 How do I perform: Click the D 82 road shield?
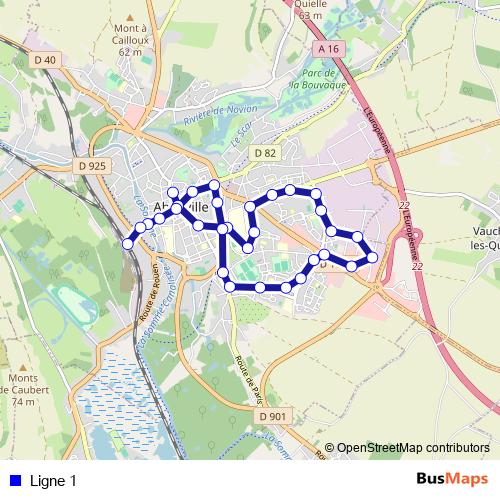[265, 153]
